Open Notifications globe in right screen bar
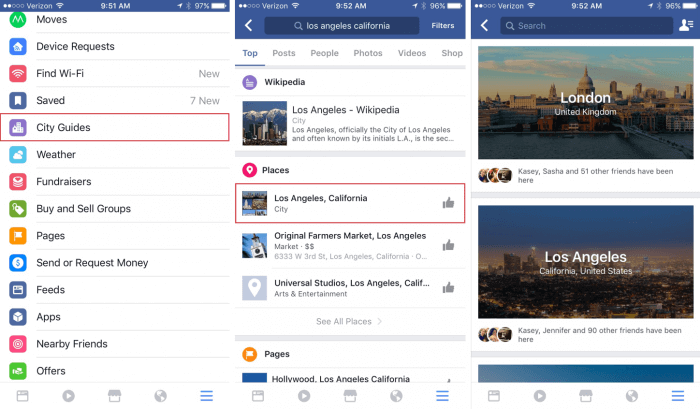Screen dimensions: 700x409 (632, 396)
